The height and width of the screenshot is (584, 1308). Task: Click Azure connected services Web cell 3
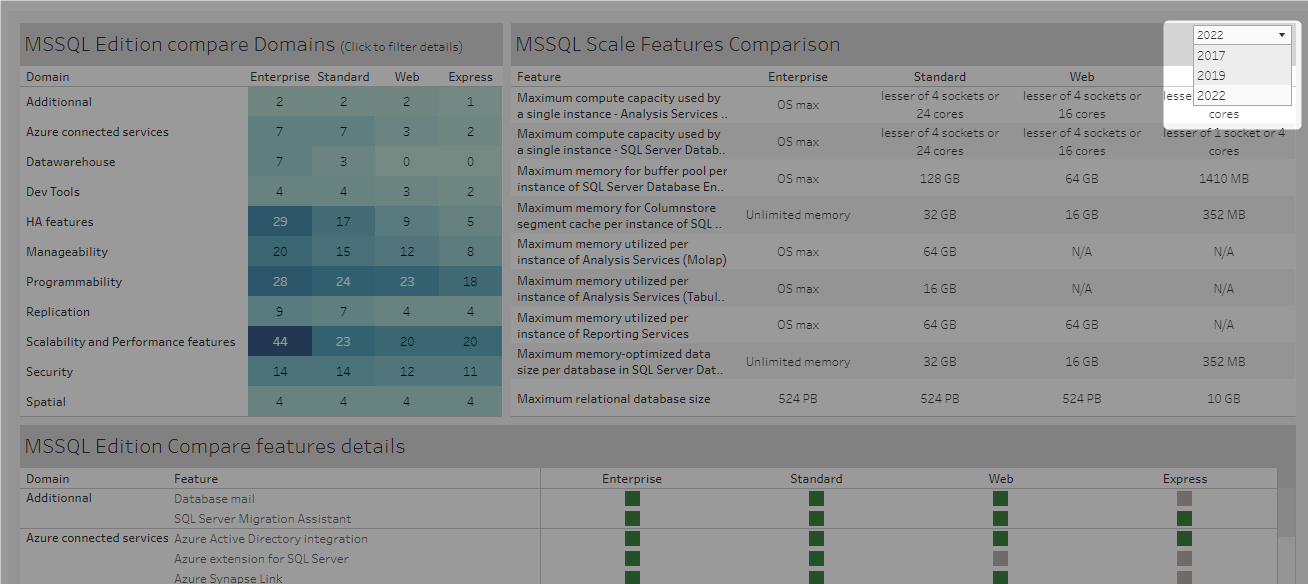[407, 131]
